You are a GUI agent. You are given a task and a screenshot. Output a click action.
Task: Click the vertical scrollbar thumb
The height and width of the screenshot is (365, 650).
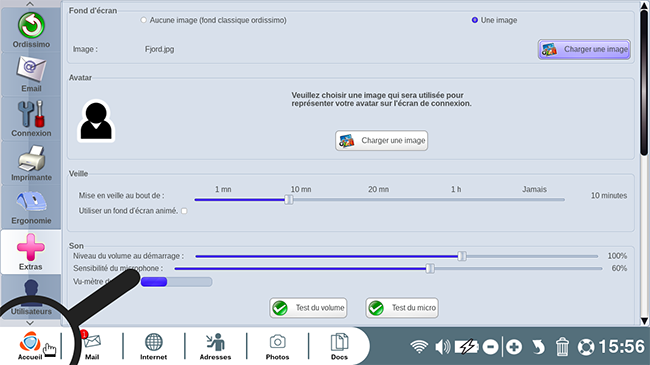(644, 83)
